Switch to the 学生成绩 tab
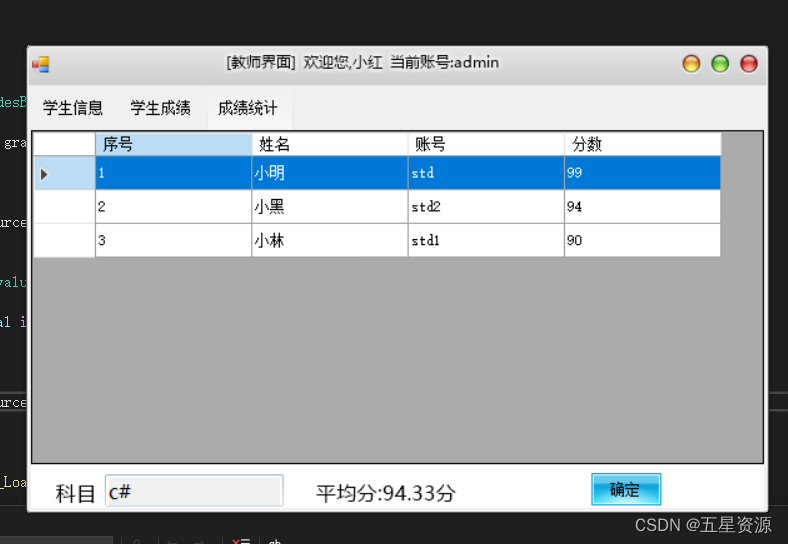 160,108
